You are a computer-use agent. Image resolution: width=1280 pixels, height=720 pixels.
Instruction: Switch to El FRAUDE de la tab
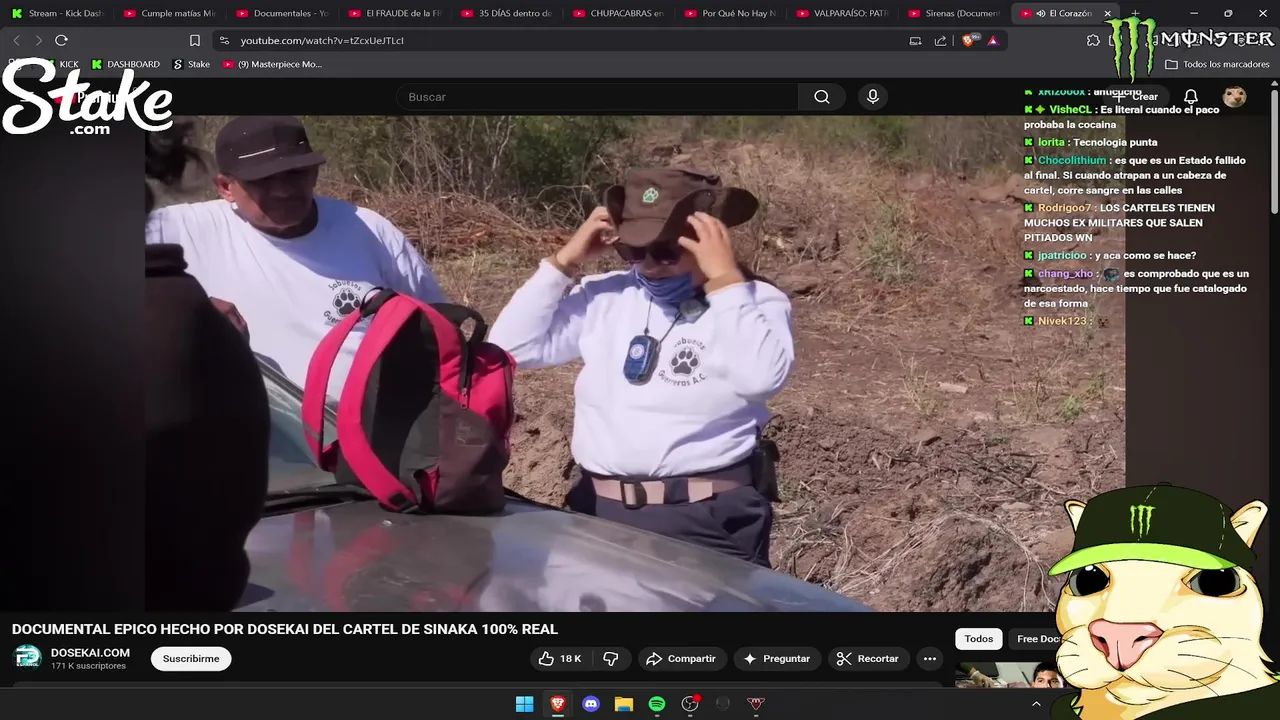394,13
